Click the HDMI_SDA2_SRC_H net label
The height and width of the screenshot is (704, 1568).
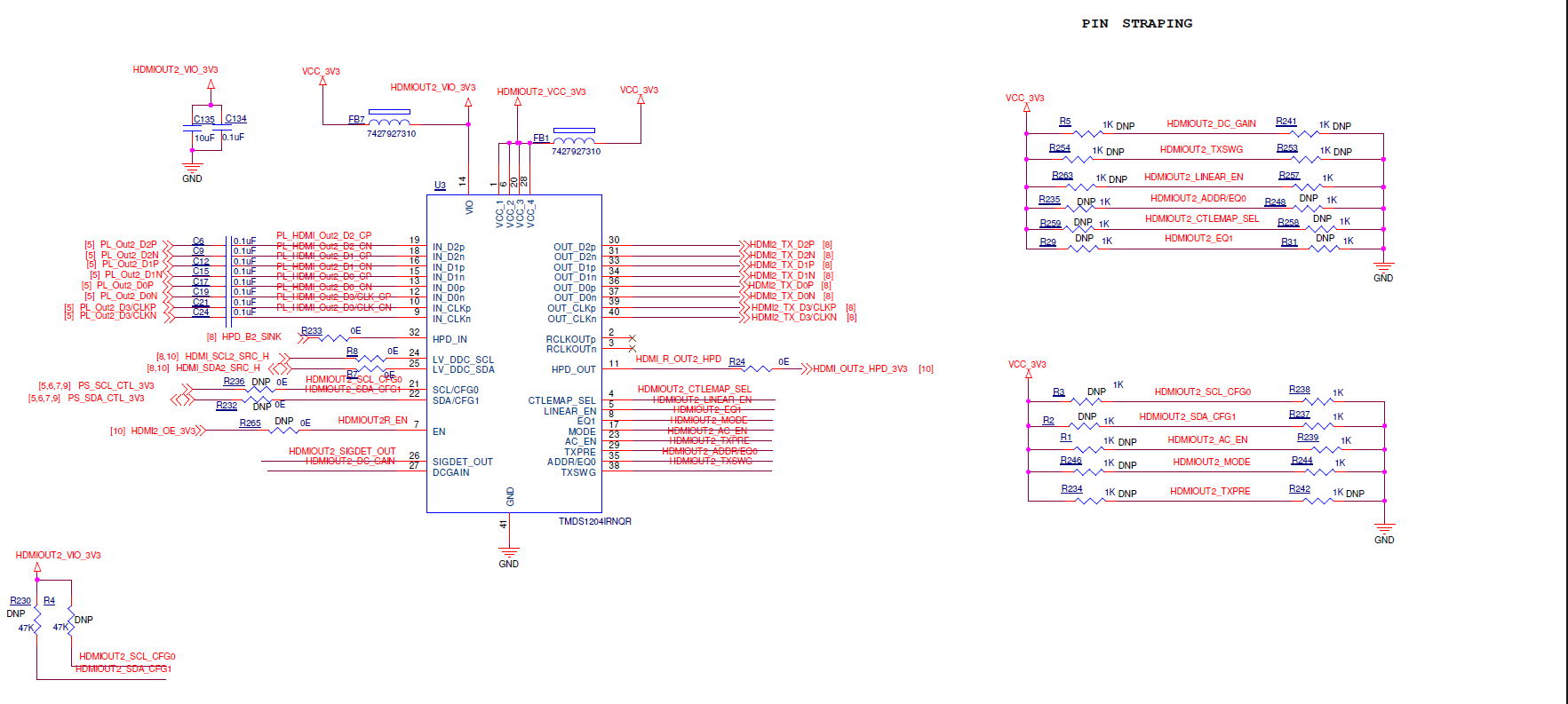click(x=218, y=368)
